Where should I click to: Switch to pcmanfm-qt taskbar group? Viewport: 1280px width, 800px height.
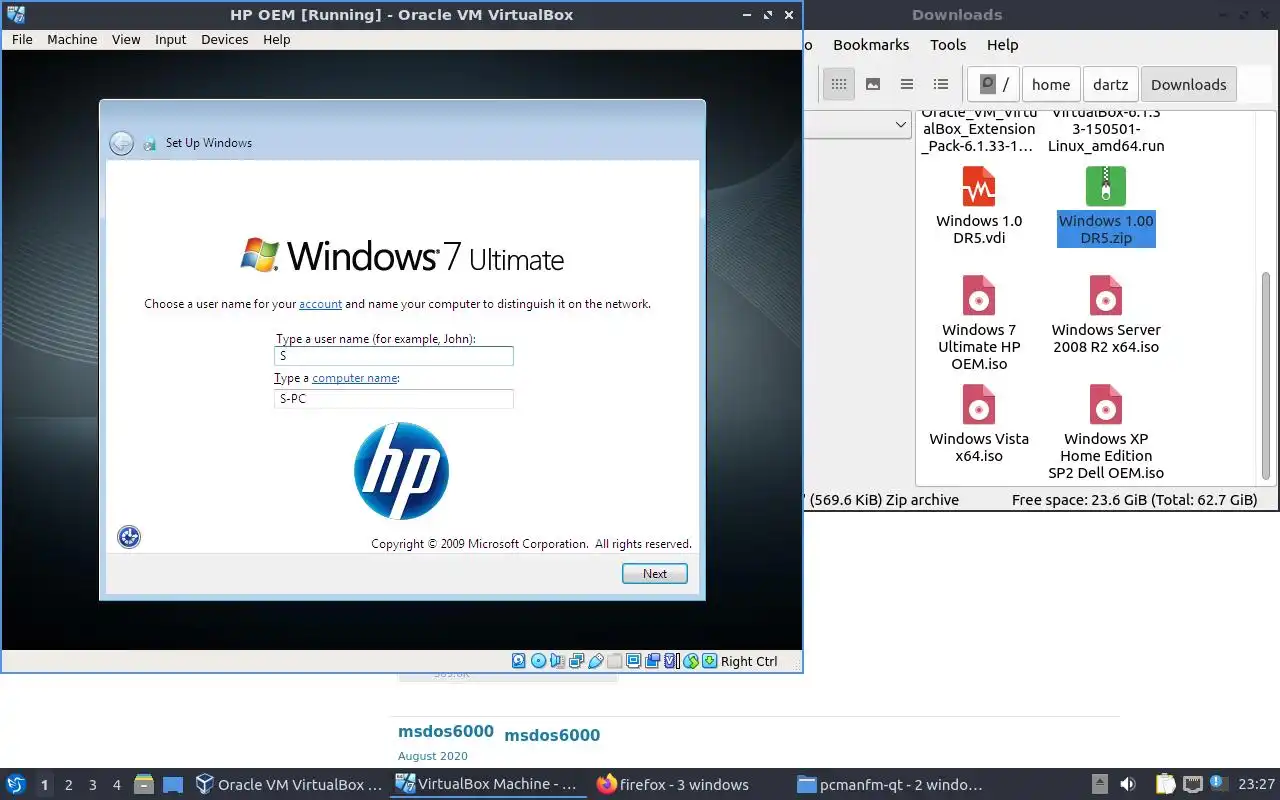[890, 784]
